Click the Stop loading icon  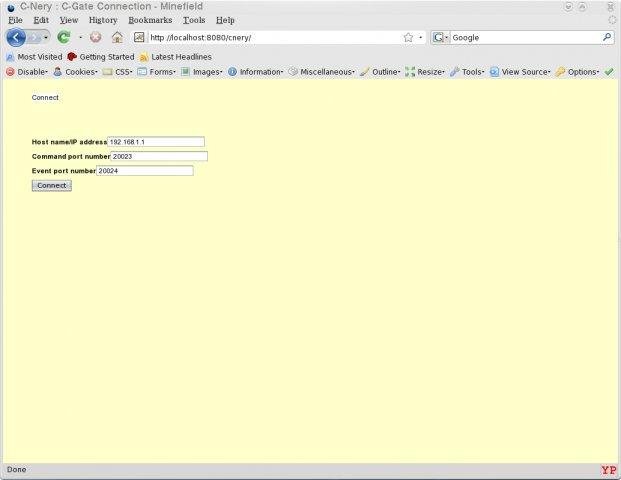[x=95, y=37]
